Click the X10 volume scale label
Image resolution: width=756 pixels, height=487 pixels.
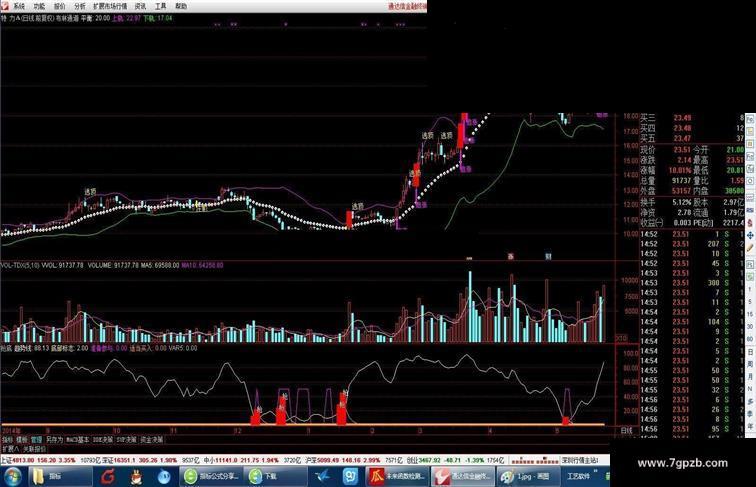(622, 338)
